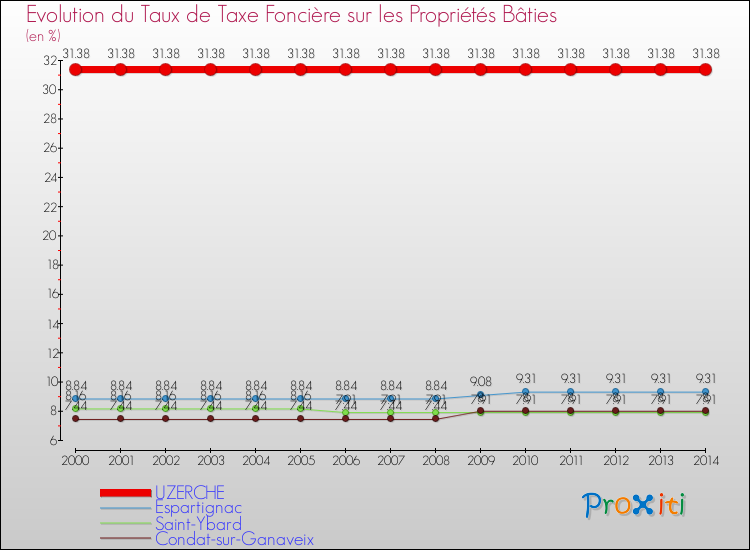This screenshot has width=750, height=550.
Task: Click the brown Condat-sur-Ganaveix point for 2000
Action: [x=76, y=419]
